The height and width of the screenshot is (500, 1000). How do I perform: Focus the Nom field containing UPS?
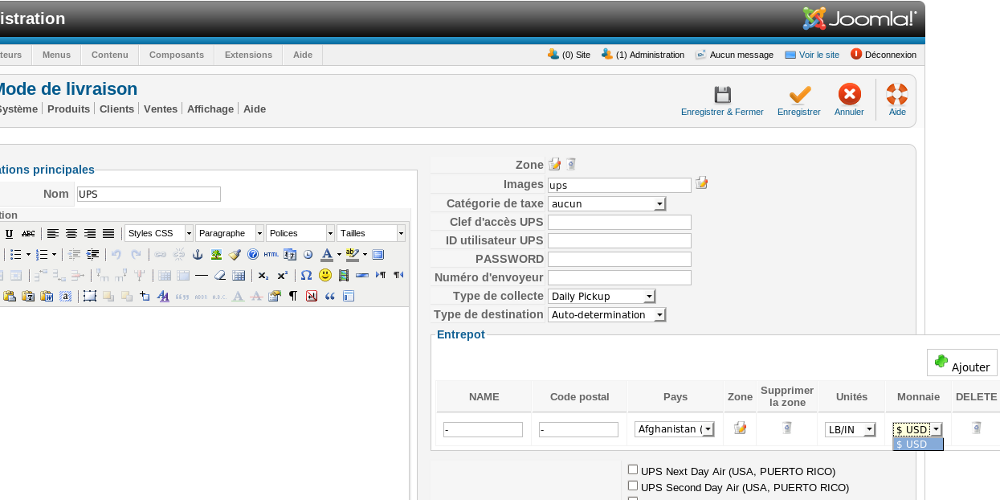click(149, 195)
